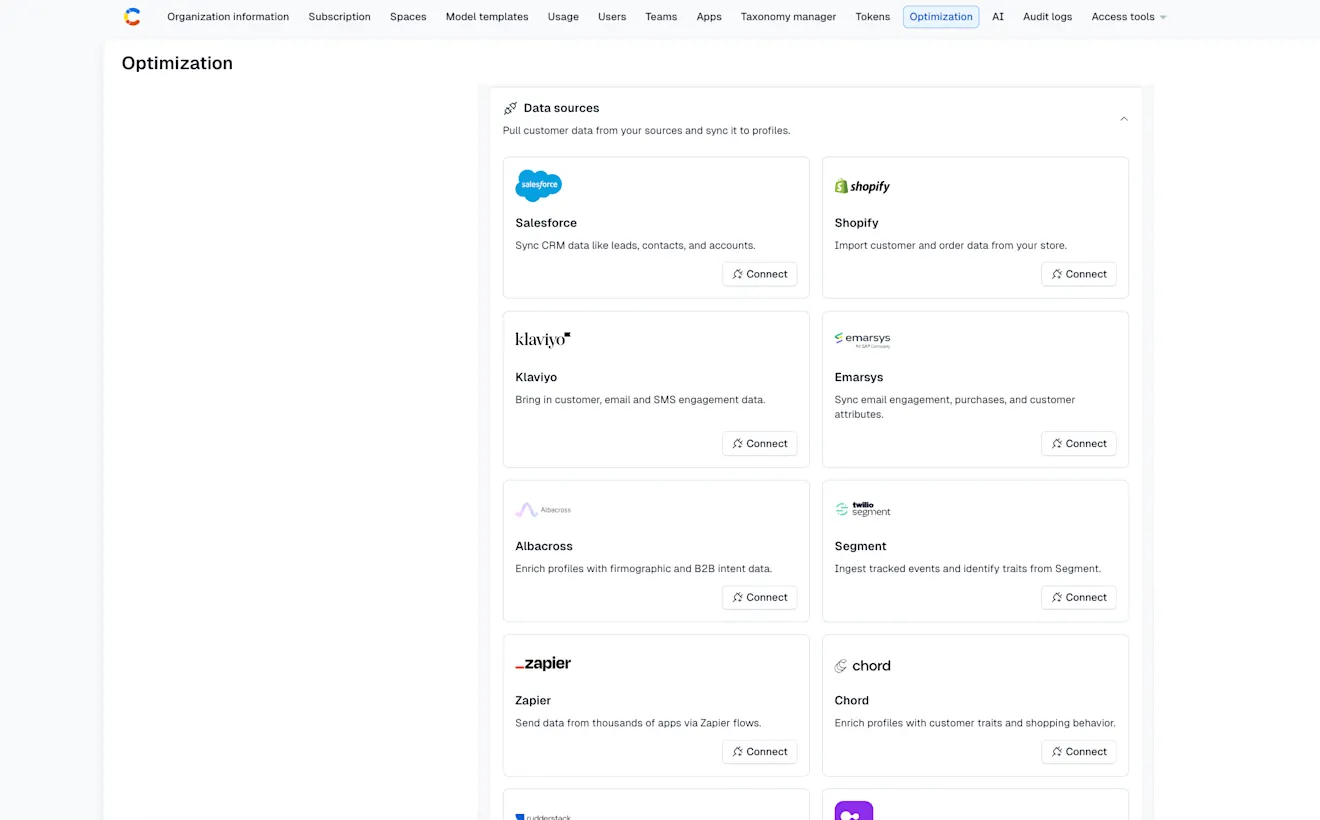This screenshot has height=820, width=1320.
Task: Click the Salesforce logo icon
Action: point(538,185)
